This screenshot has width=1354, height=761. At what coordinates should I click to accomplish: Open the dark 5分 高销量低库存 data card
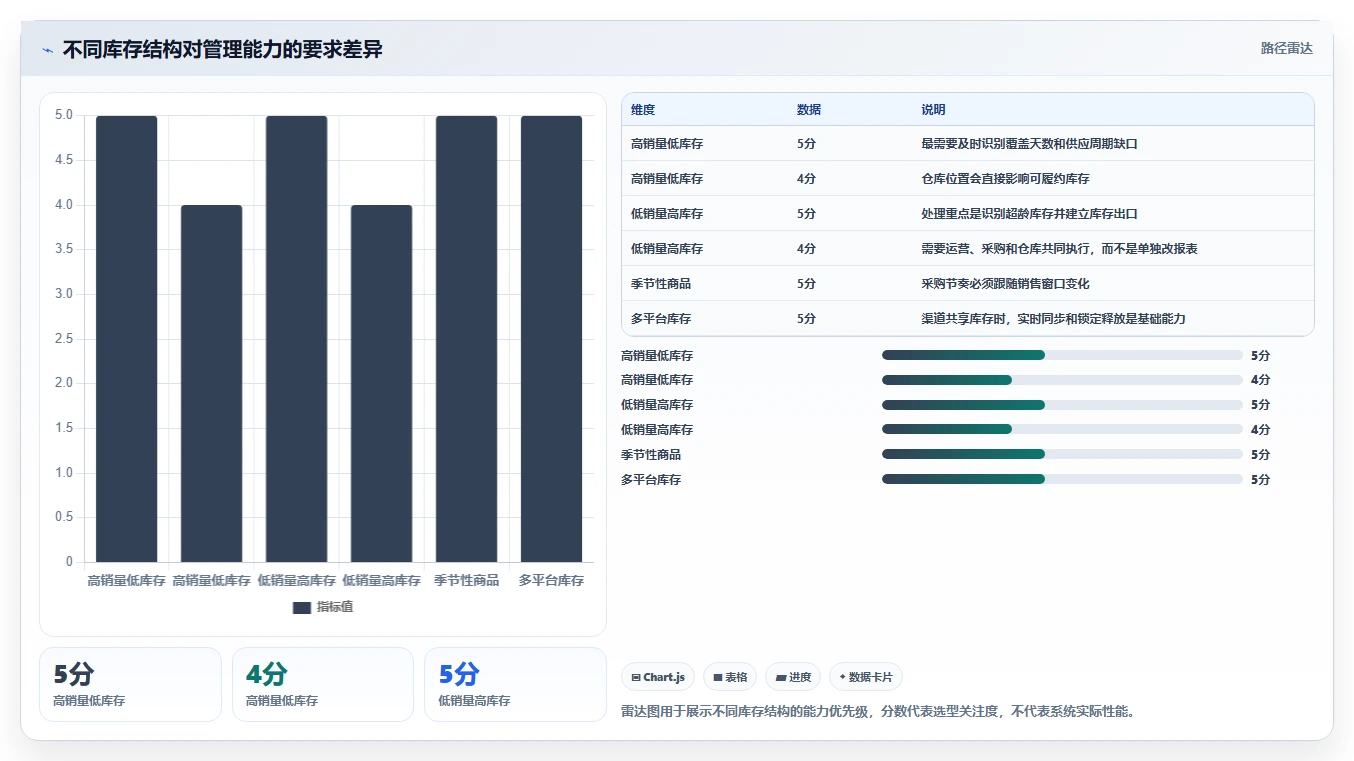[x=130, y=684]
